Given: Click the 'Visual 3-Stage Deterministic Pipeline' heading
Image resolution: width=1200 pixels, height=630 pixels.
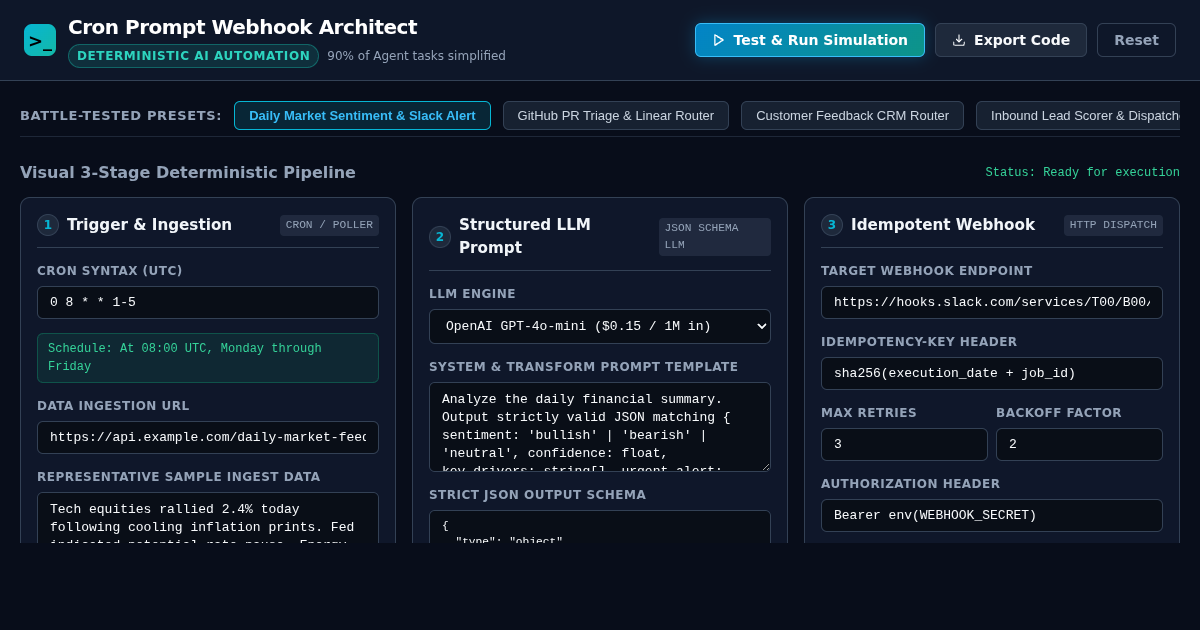Looking at the screenshot, I should [x=188, y=172].
